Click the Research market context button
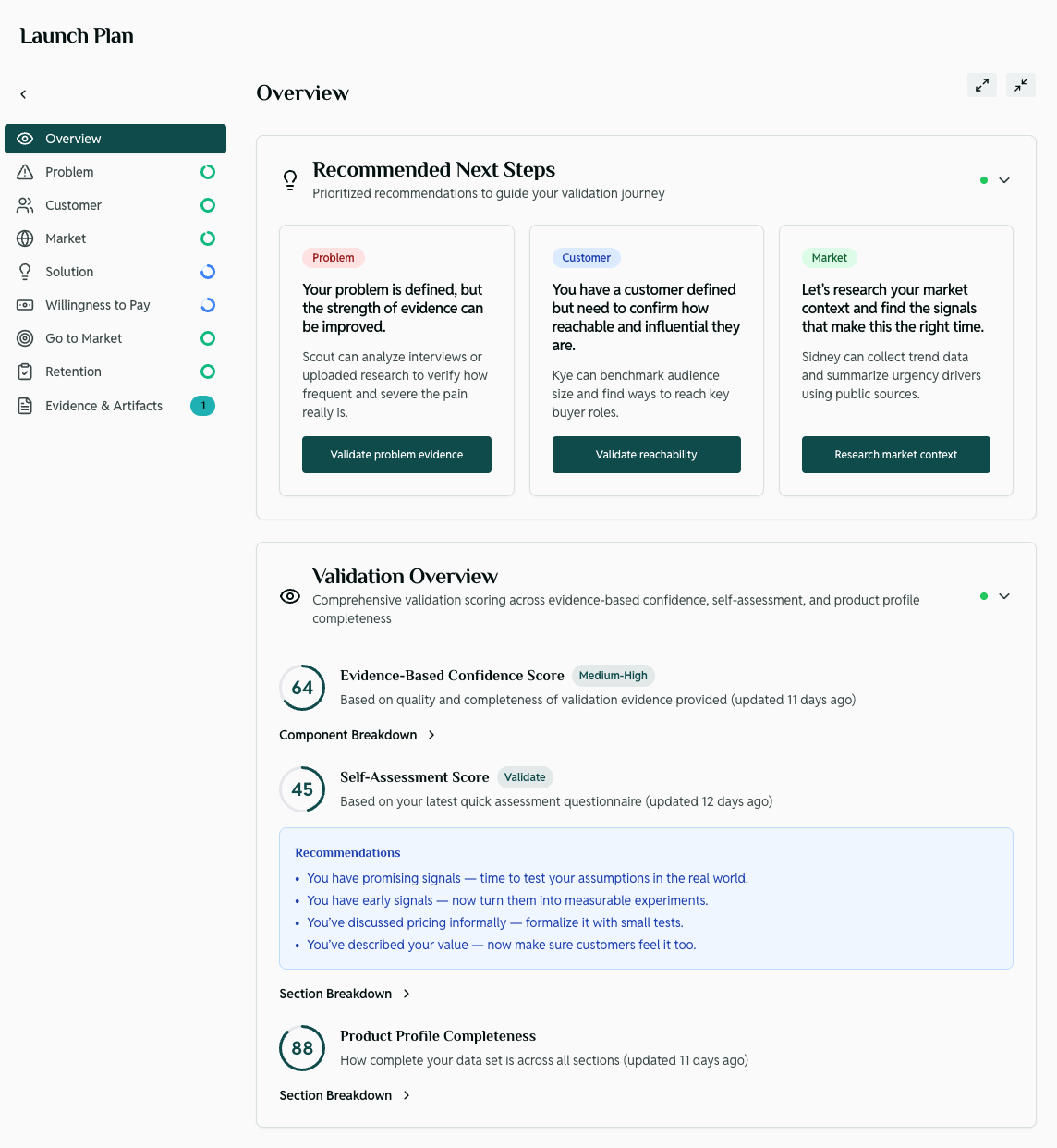The width and height of the screenshot is (1057, 1148). click(895, 454)
